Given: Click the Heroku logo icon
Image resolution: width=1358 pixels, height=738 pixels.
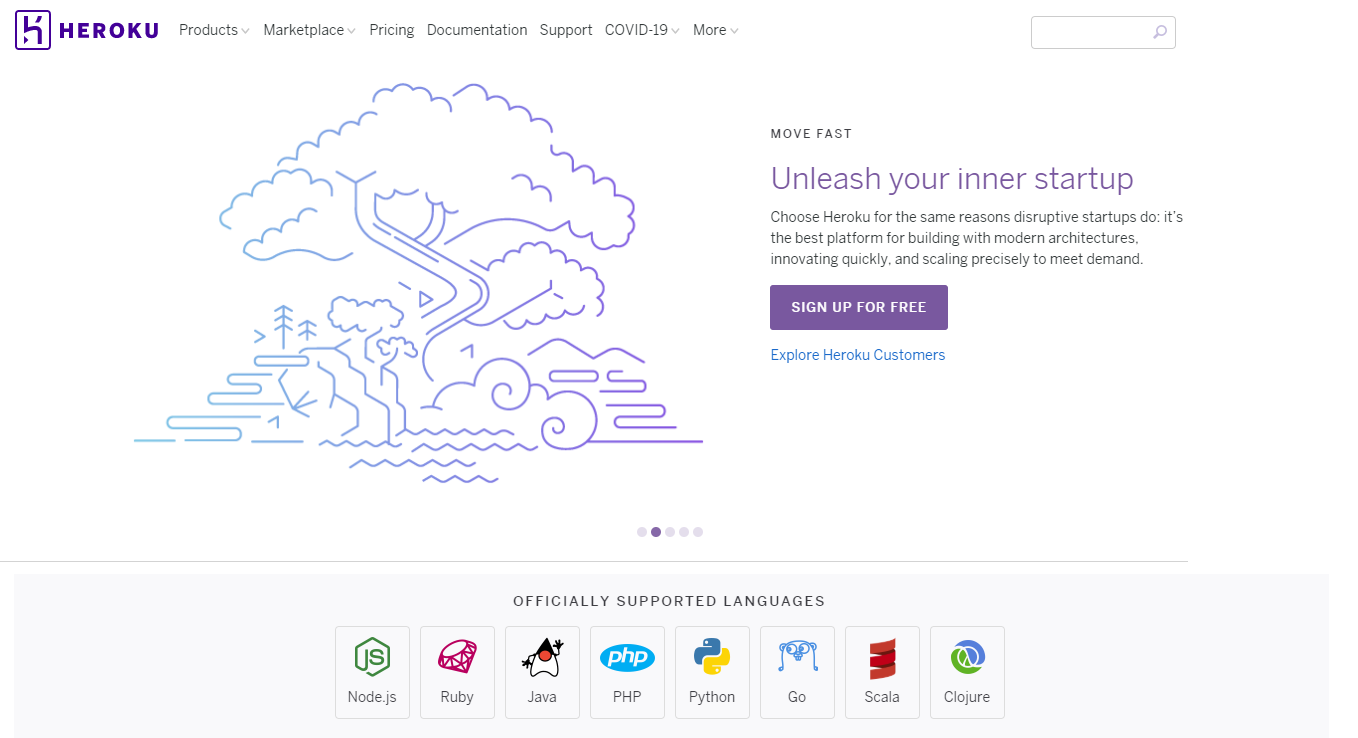Looking at the screenshot, I should point(32,30).
